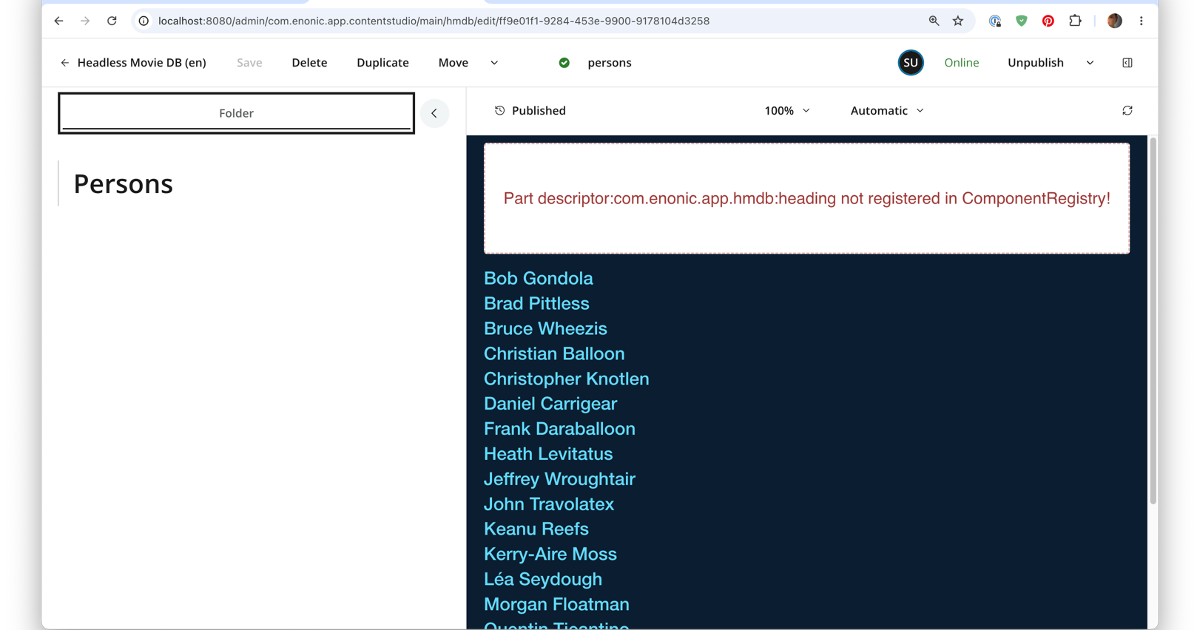This screenshot has width=1200, height=630.
Task: Open the 100% zoom dropdown
Action: pyautogui.click(x=787, y=110)
